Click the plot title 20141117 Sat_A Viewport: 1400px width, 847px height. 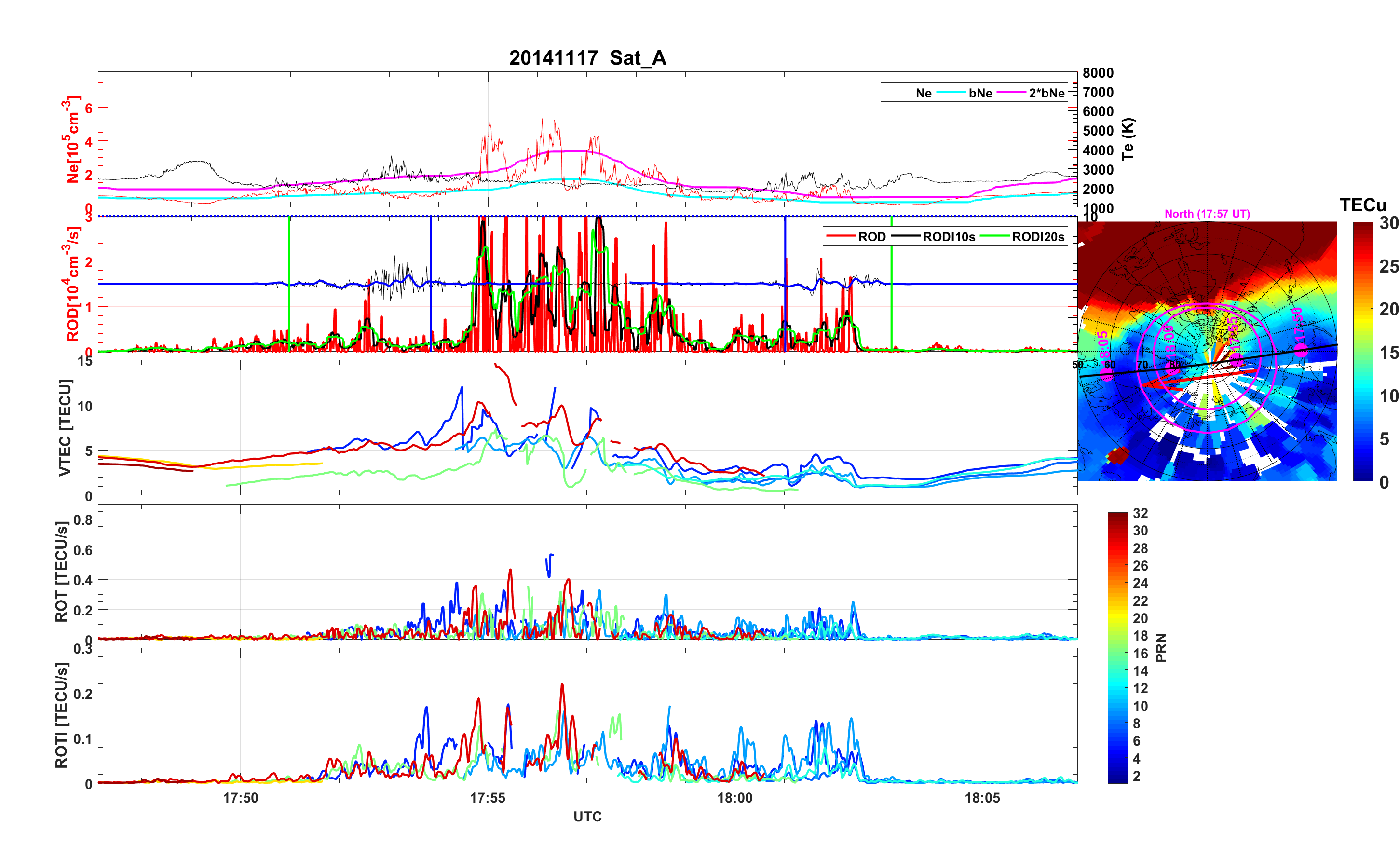(x=587, y=58)
